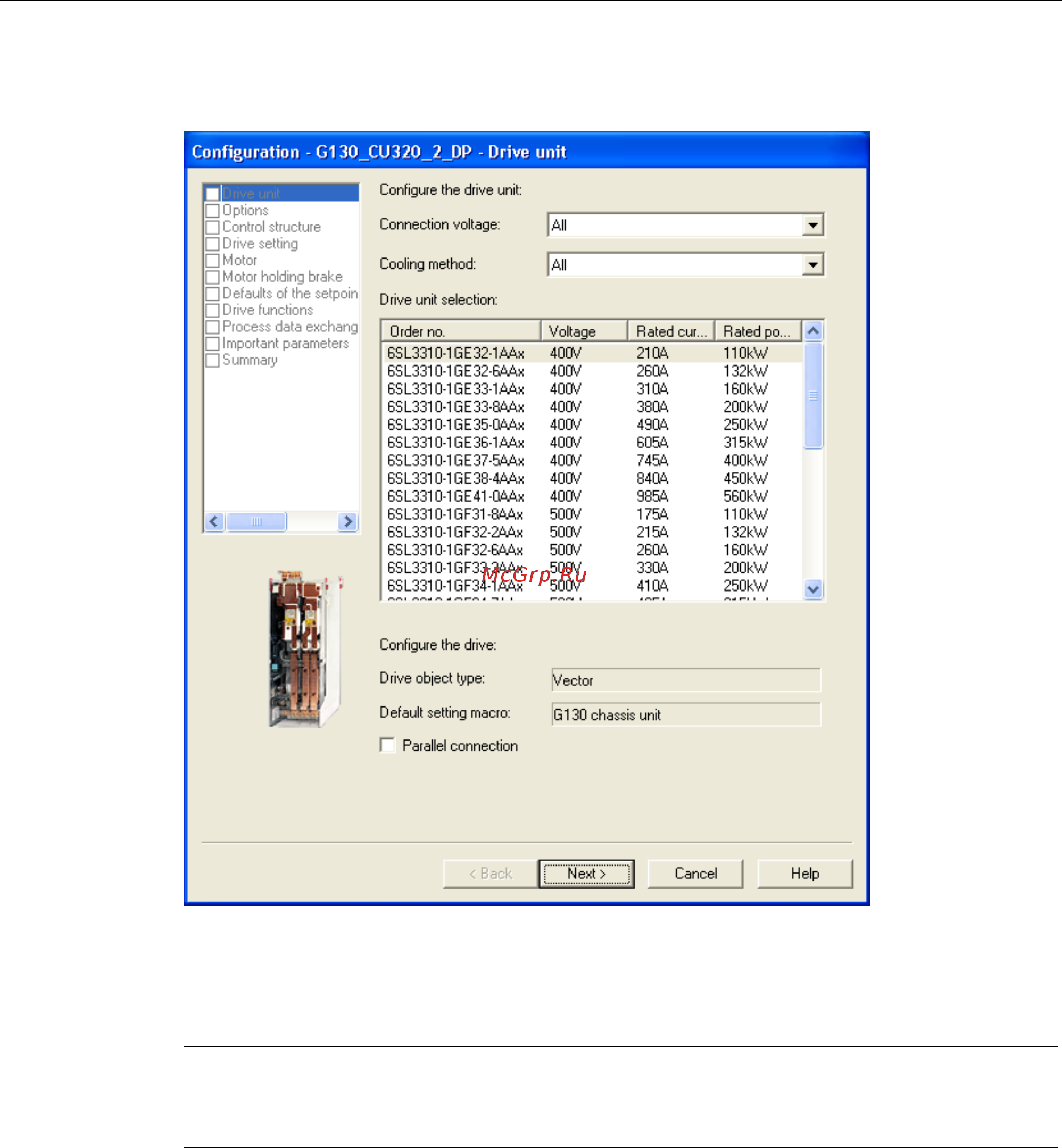This screenshot has width=1062, height=1148.
Task: Select the Options step in the list
Action: (x=245, y=210)
